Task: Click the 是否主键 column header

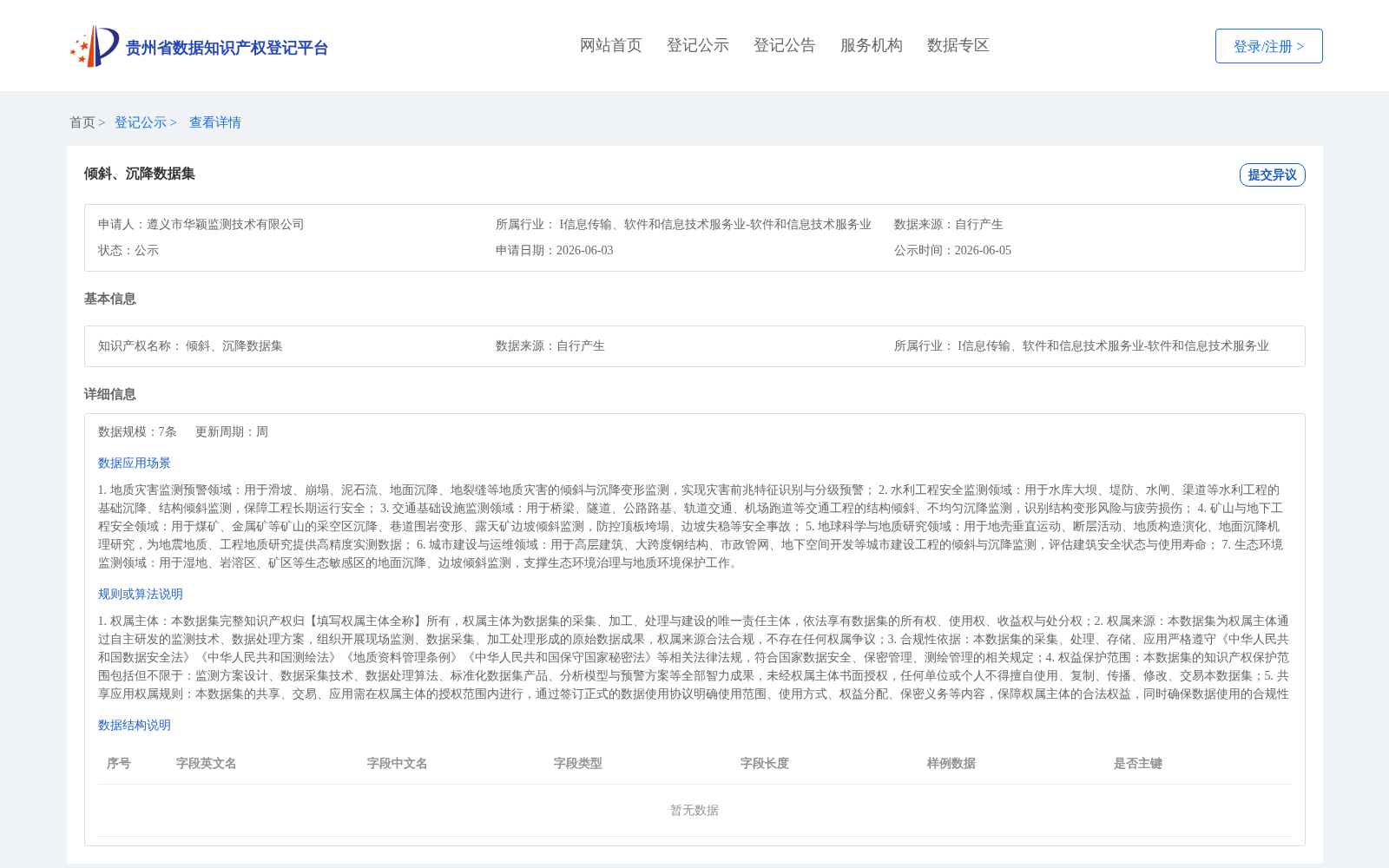Action: tap(1138, 763)
